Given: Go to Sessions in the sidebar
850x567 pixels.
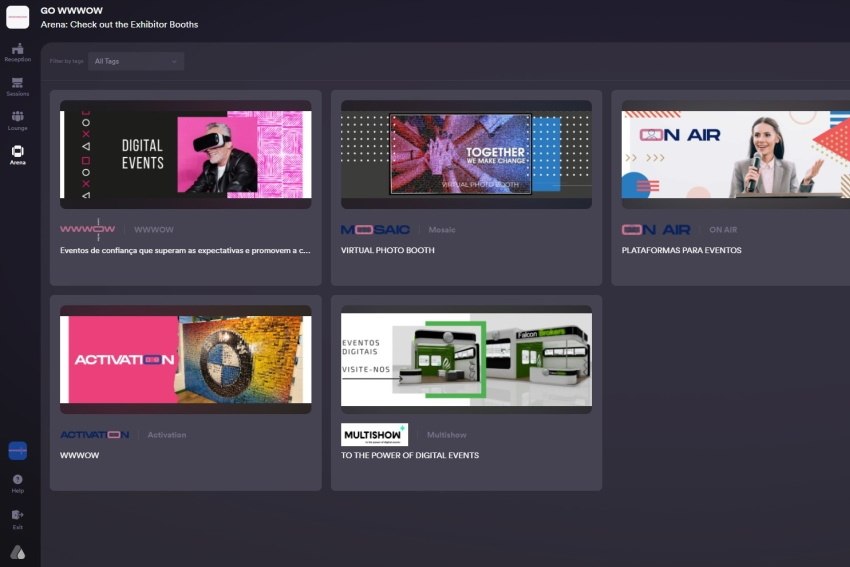Looking at the screenshot, I should (17, 87).
